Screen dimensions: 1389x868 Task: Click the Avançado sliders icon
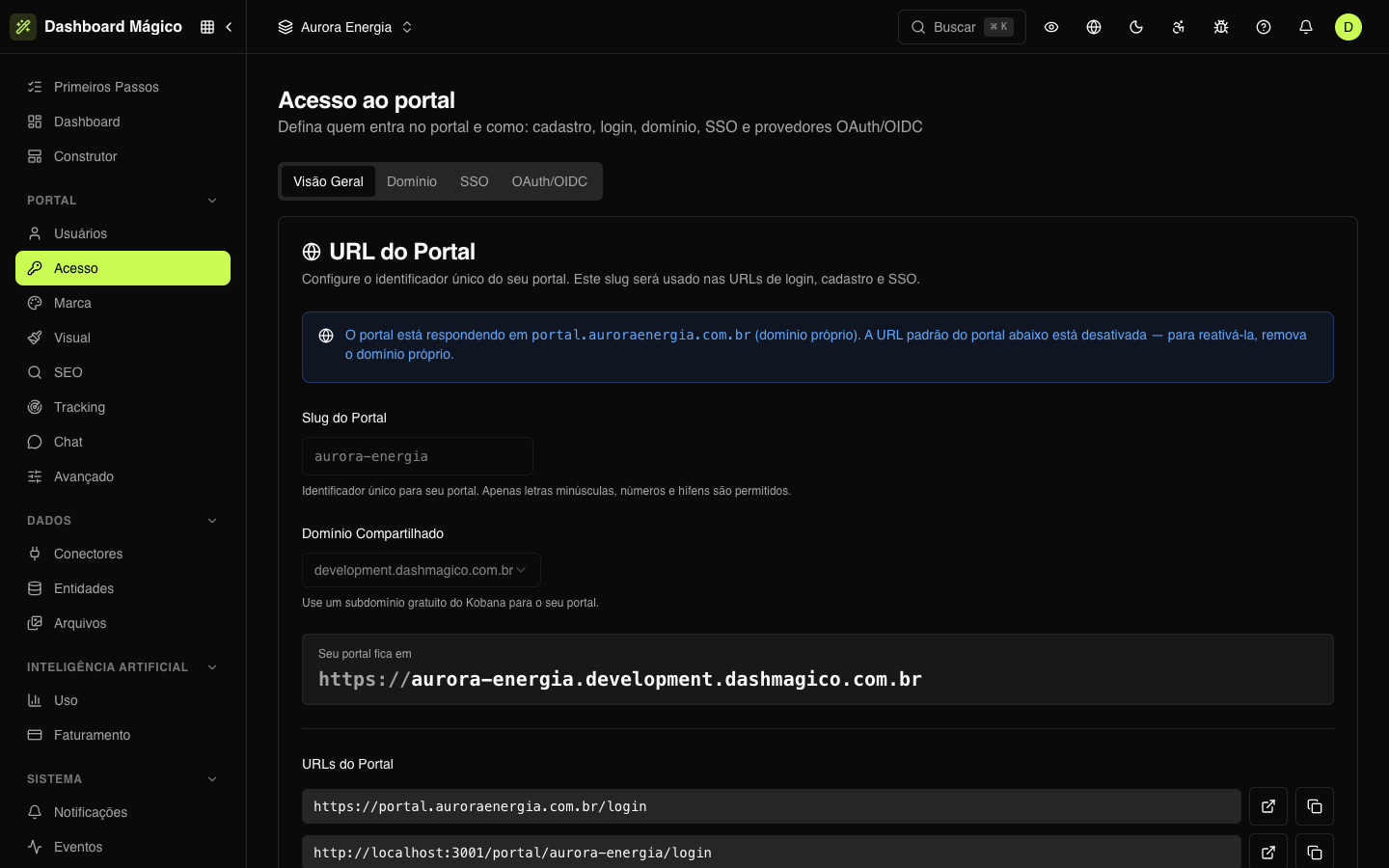click(35, 476)
